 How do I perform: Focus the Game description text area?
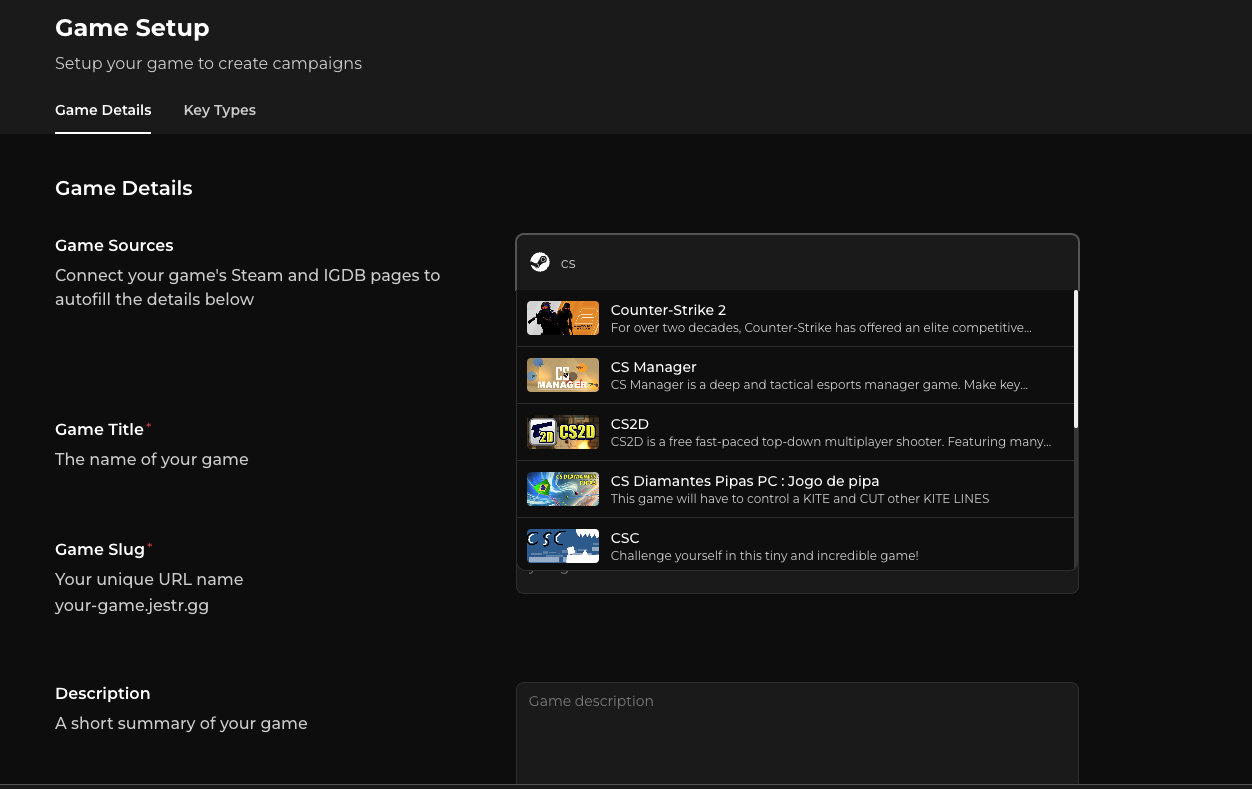[797, 734]
